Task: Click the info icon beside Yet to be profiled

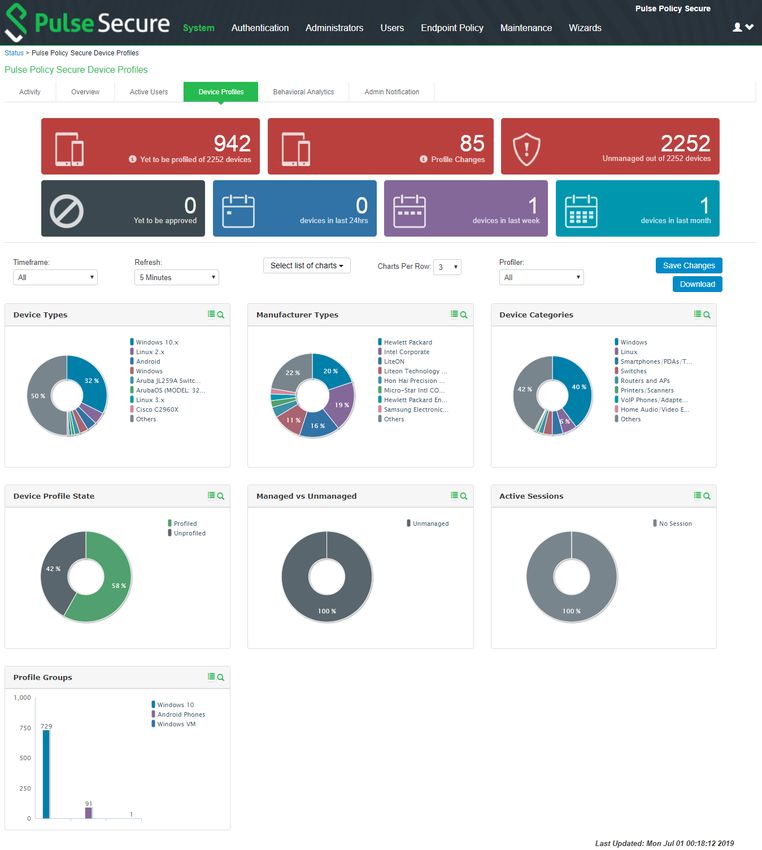Action: 132,159
